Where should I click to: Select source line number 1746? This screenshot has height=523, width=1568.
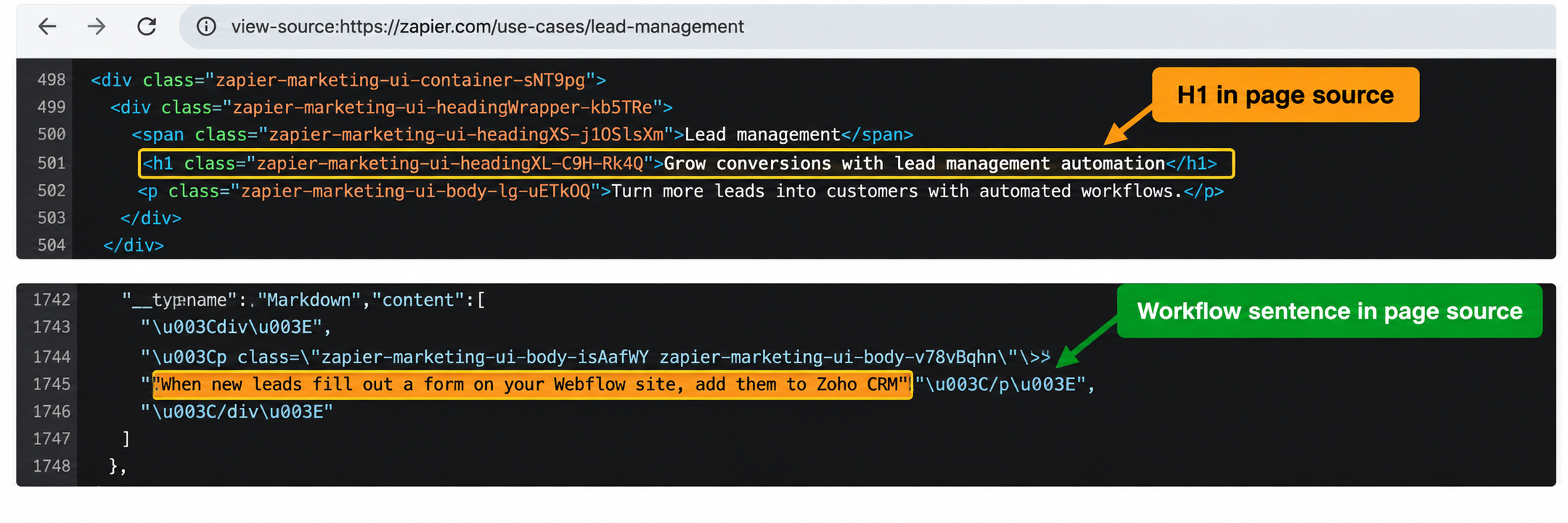click(51, 412)
